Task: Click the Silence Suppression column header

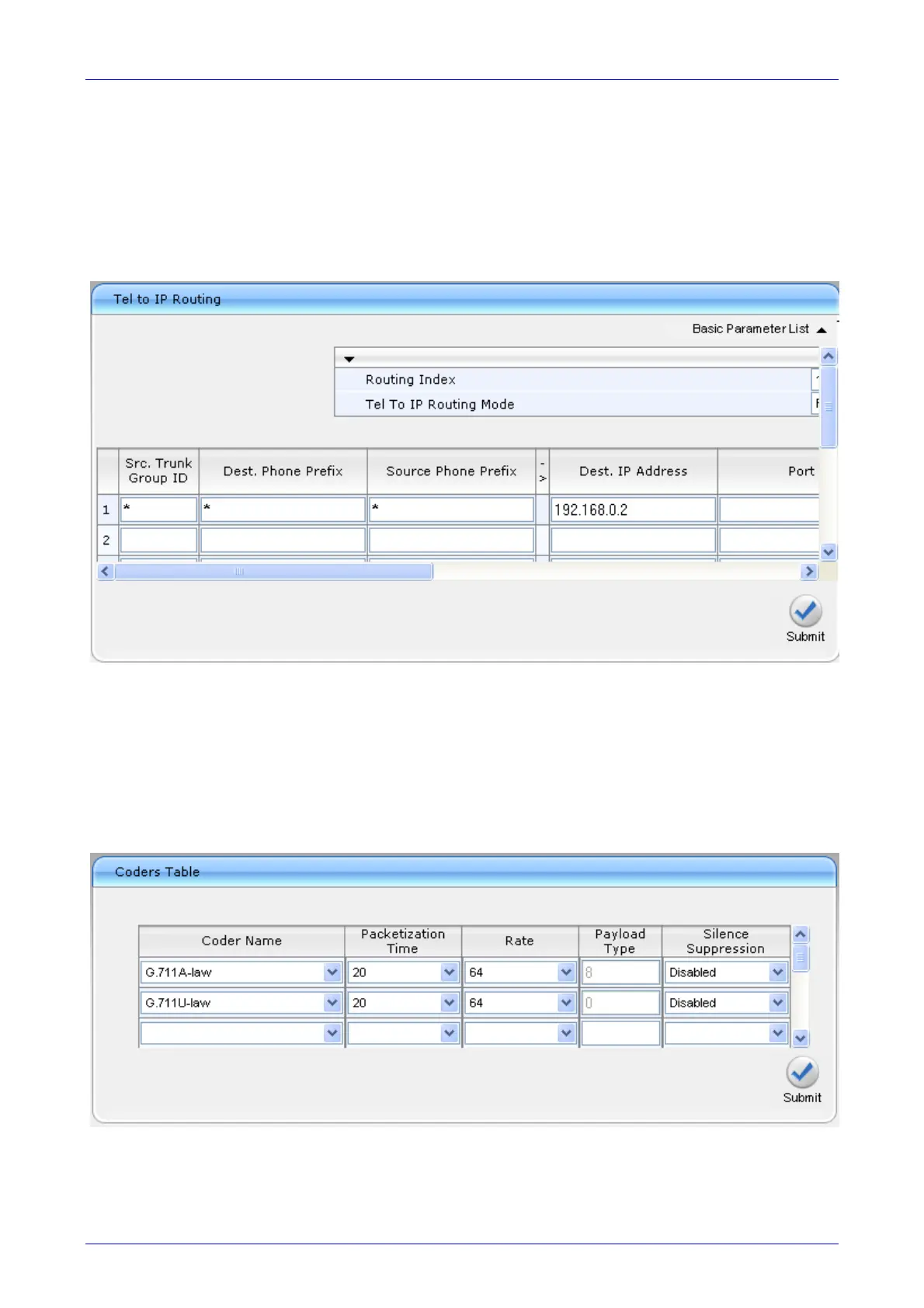Action: pos(725,941)
